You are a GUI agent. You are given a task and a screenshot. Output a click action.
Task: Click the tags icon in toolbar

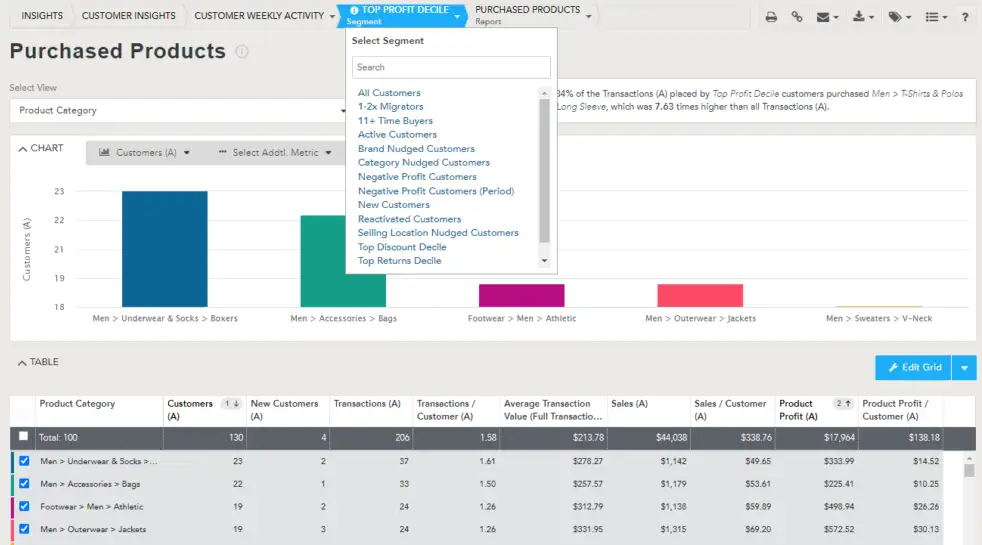[899, 17]
